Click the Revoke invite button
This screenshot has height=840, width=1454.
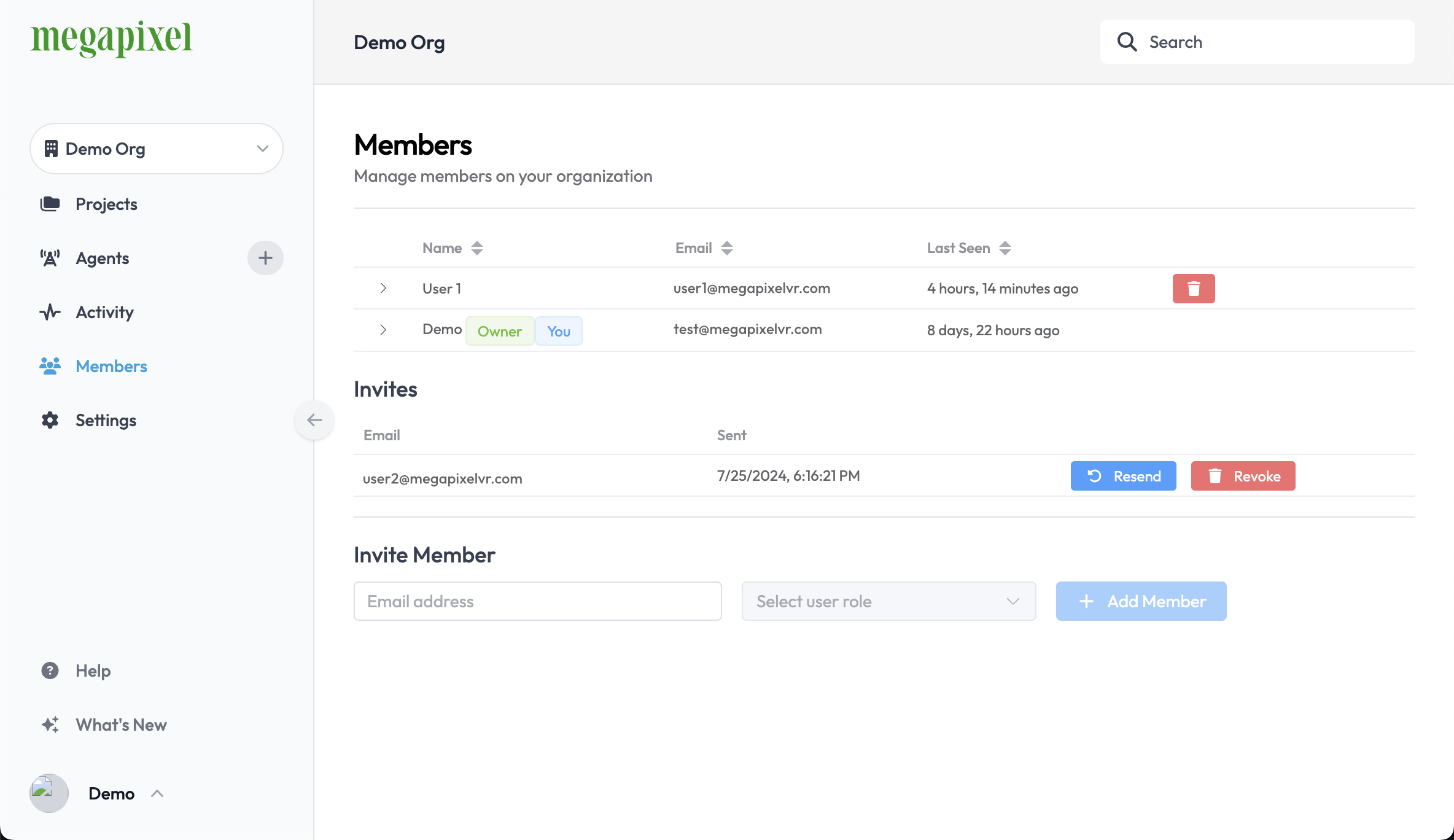coord(1243,475)
